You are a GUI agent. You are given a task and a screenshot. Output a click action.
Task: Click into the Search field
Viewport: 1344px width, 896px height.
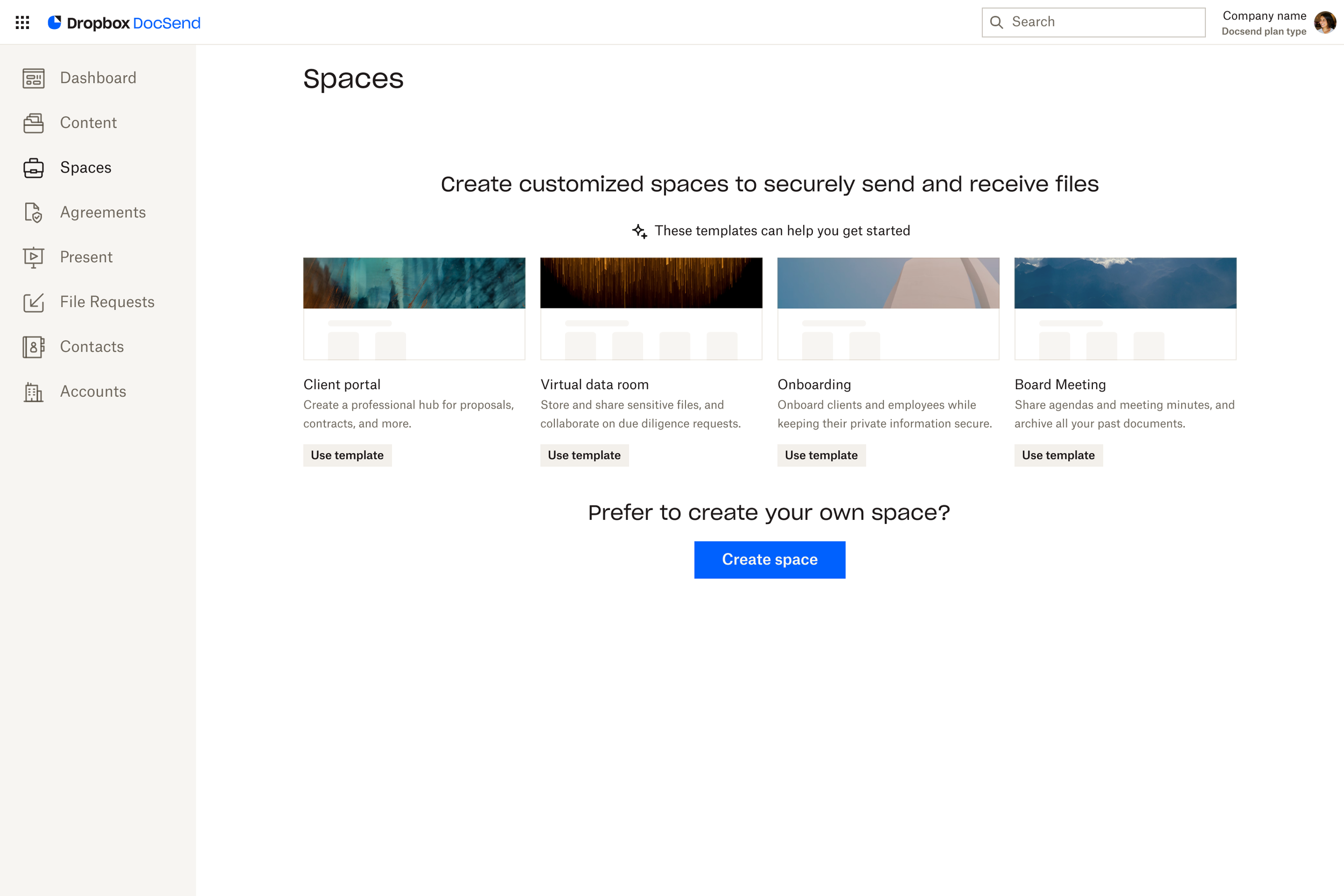[1103, 22]
